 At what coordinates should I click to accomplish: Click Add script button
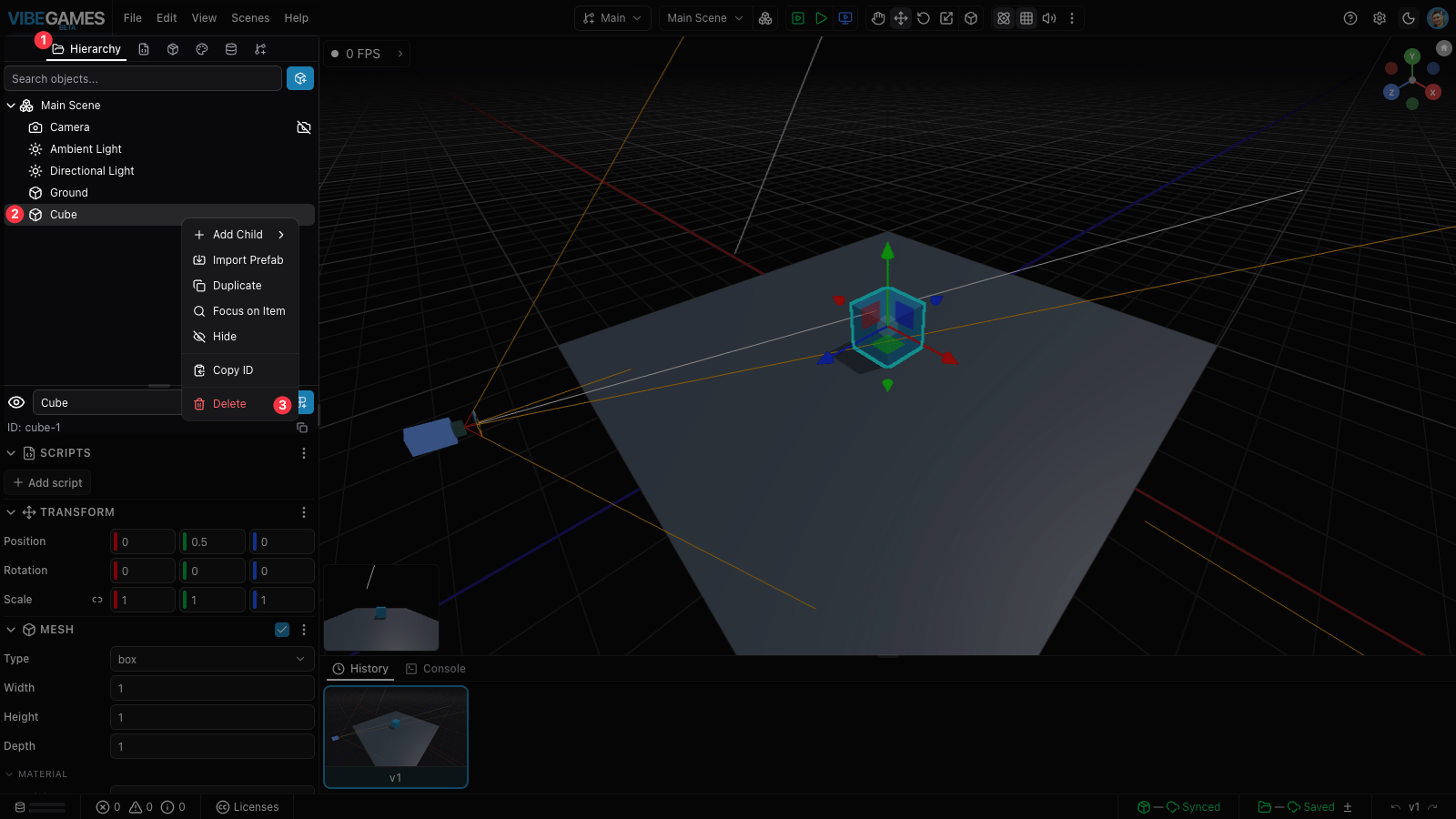pos(47,483)
